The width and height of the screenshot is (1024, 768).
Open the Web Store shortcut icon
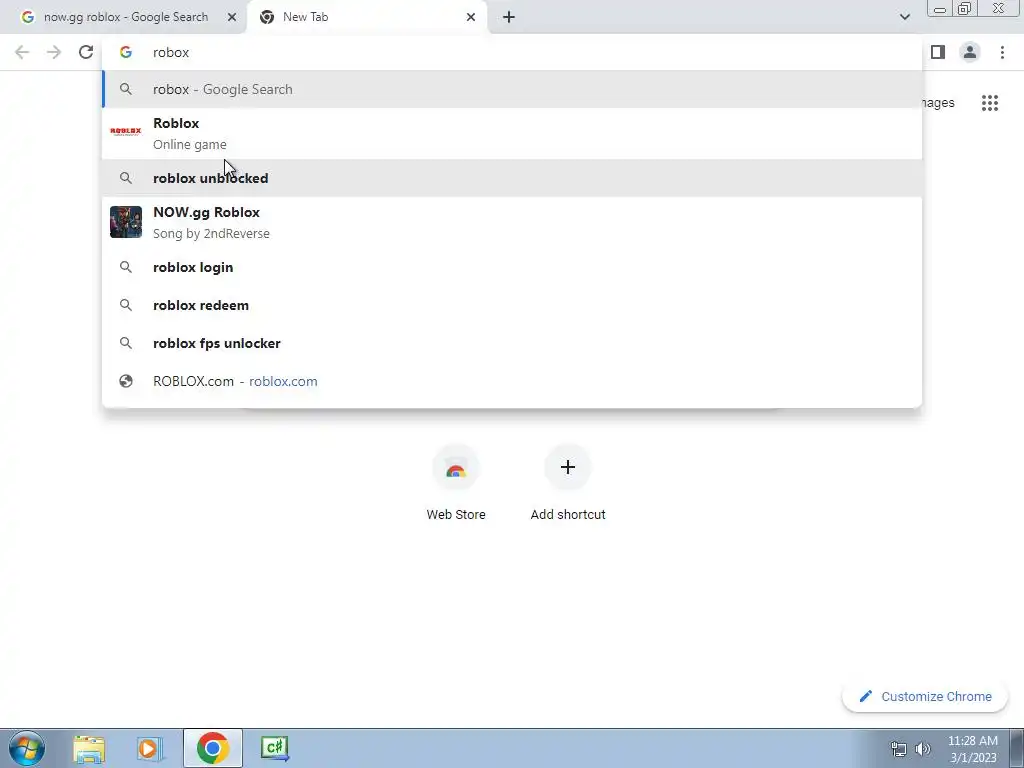[x=456, y=468]
